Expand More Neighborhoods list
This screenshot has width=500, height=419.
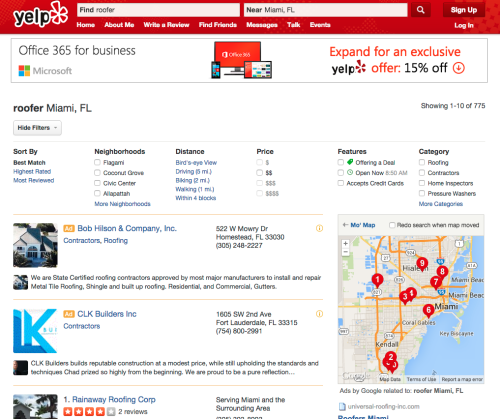click(122, 204)
